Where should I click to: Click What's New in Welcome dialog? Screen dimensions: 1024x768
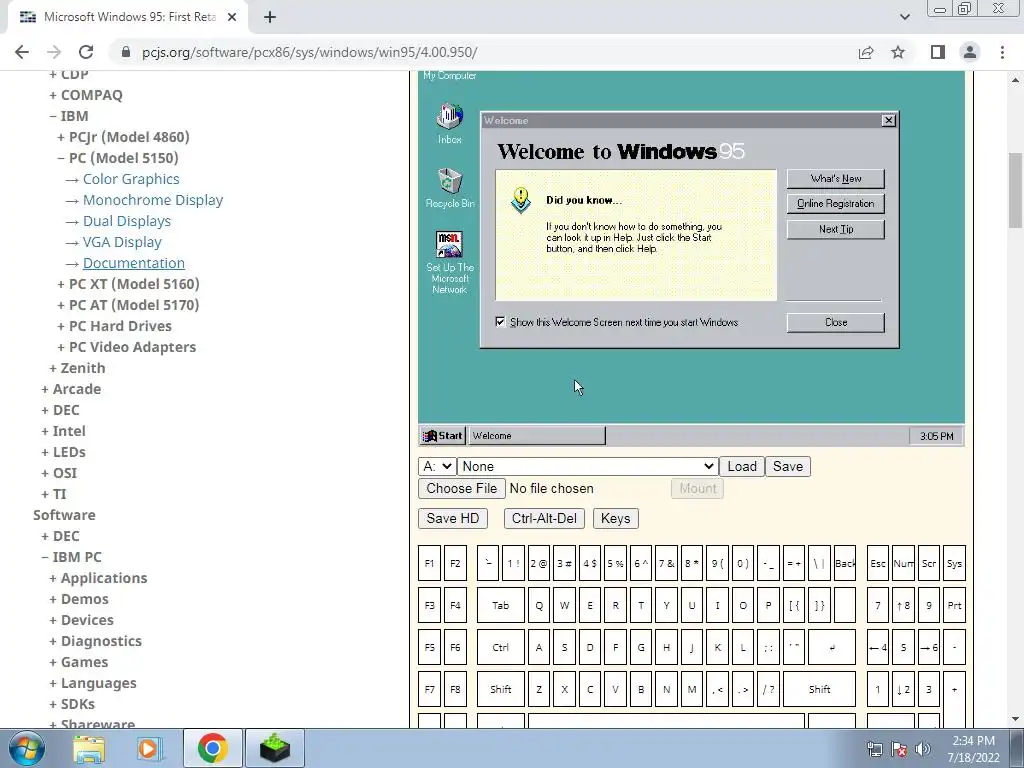[x=836, y=179]
